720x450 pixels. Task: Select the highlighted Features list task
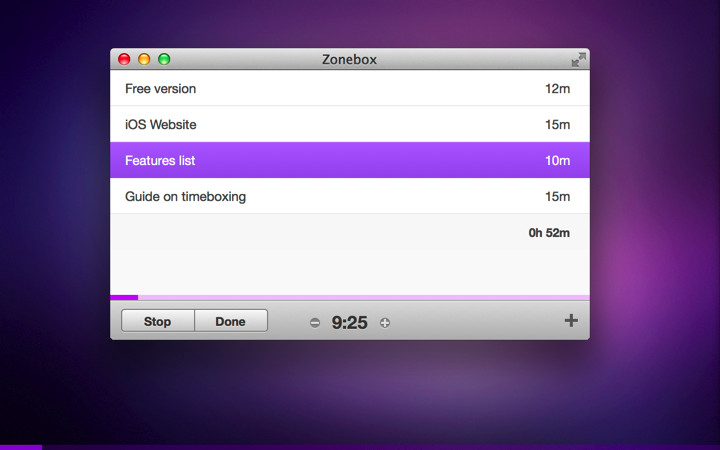(x=350, y=160)
